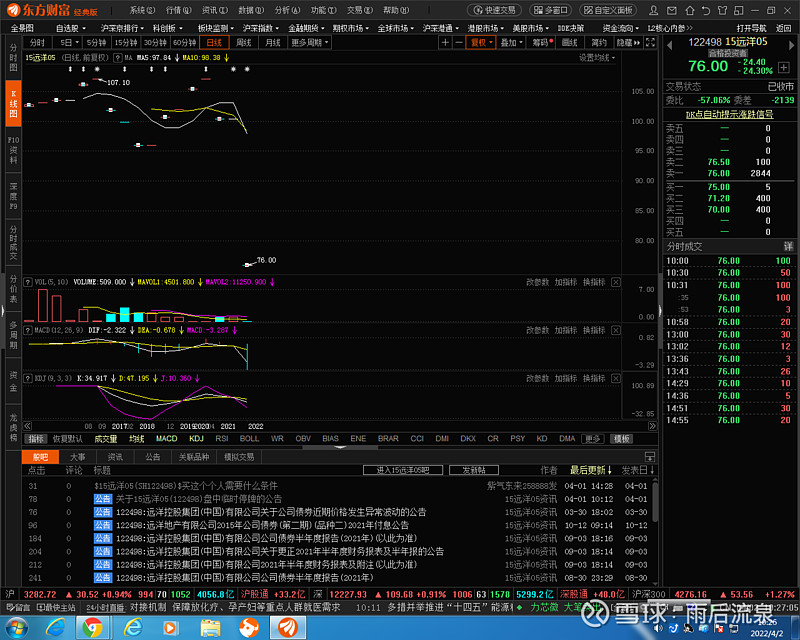Open the file explorer folder on taskbar
The height and width of the screenshot is (640, 800).
(x=210, y=627)
